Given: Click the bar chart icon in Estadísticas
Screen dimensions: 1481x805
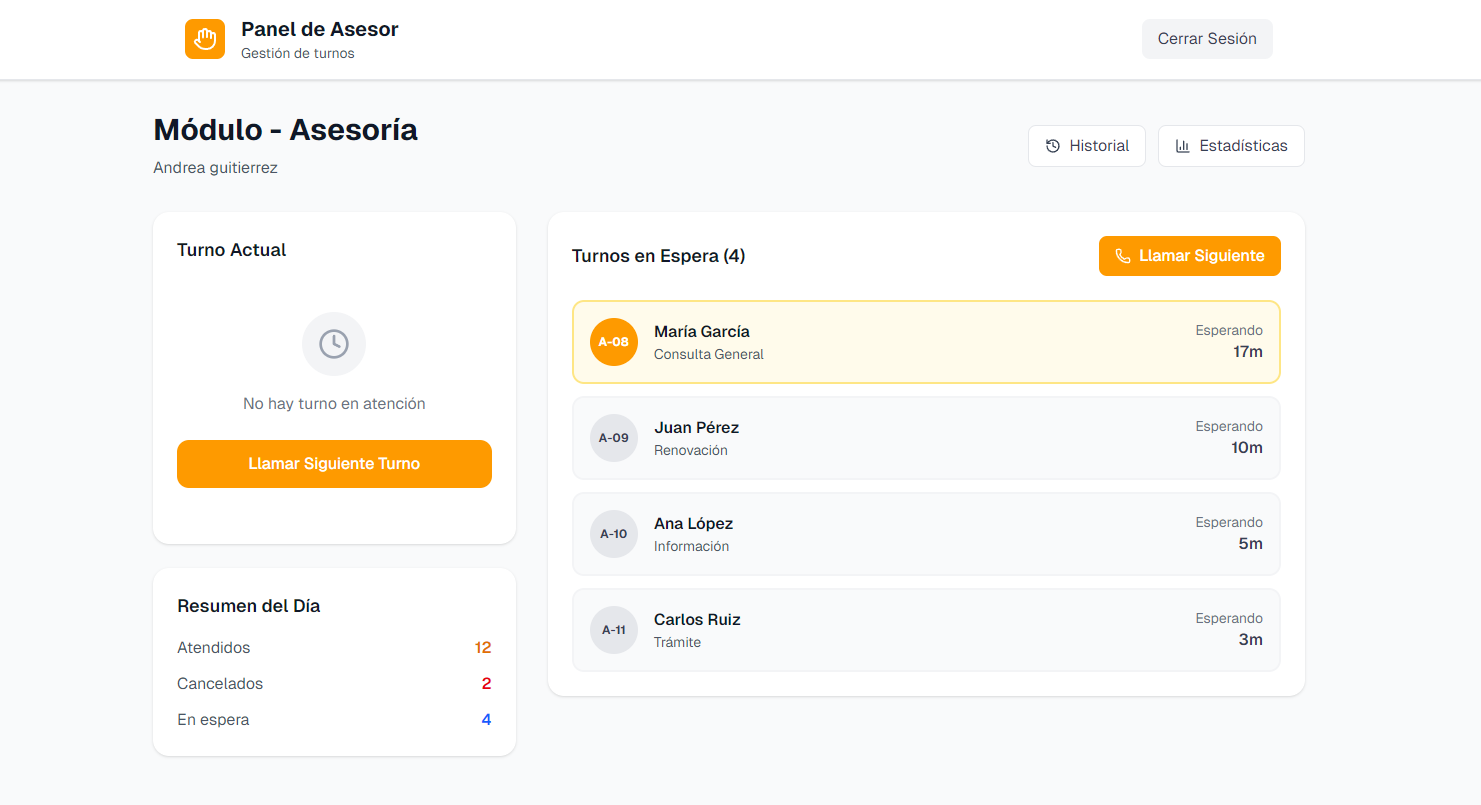Looking at the screenshot, I should (x=1183, y=146).
